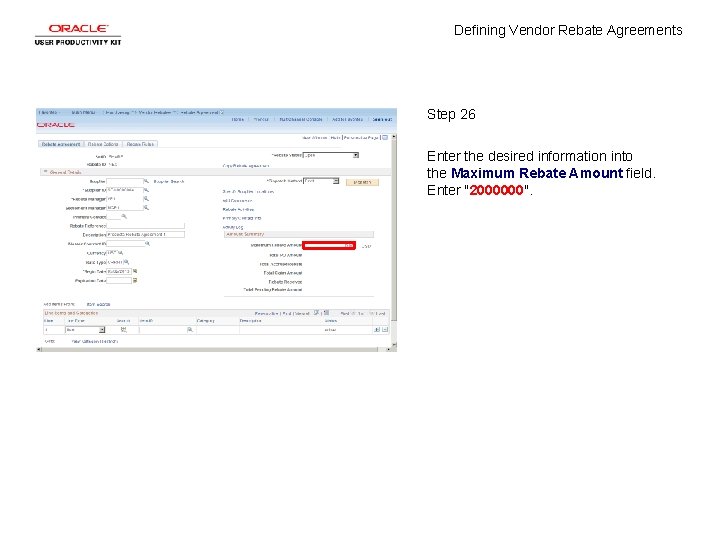
Task: Click the zoom grid icon in Line Items header
Action: tap(316, 313)
